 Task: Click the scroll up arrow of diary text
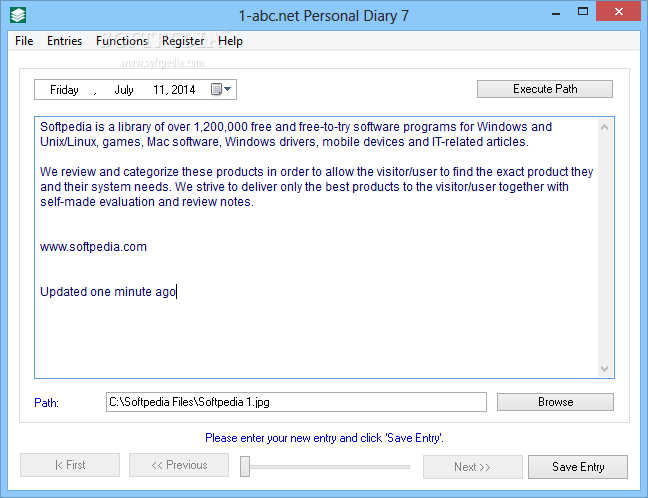click(x=604, y=127)
